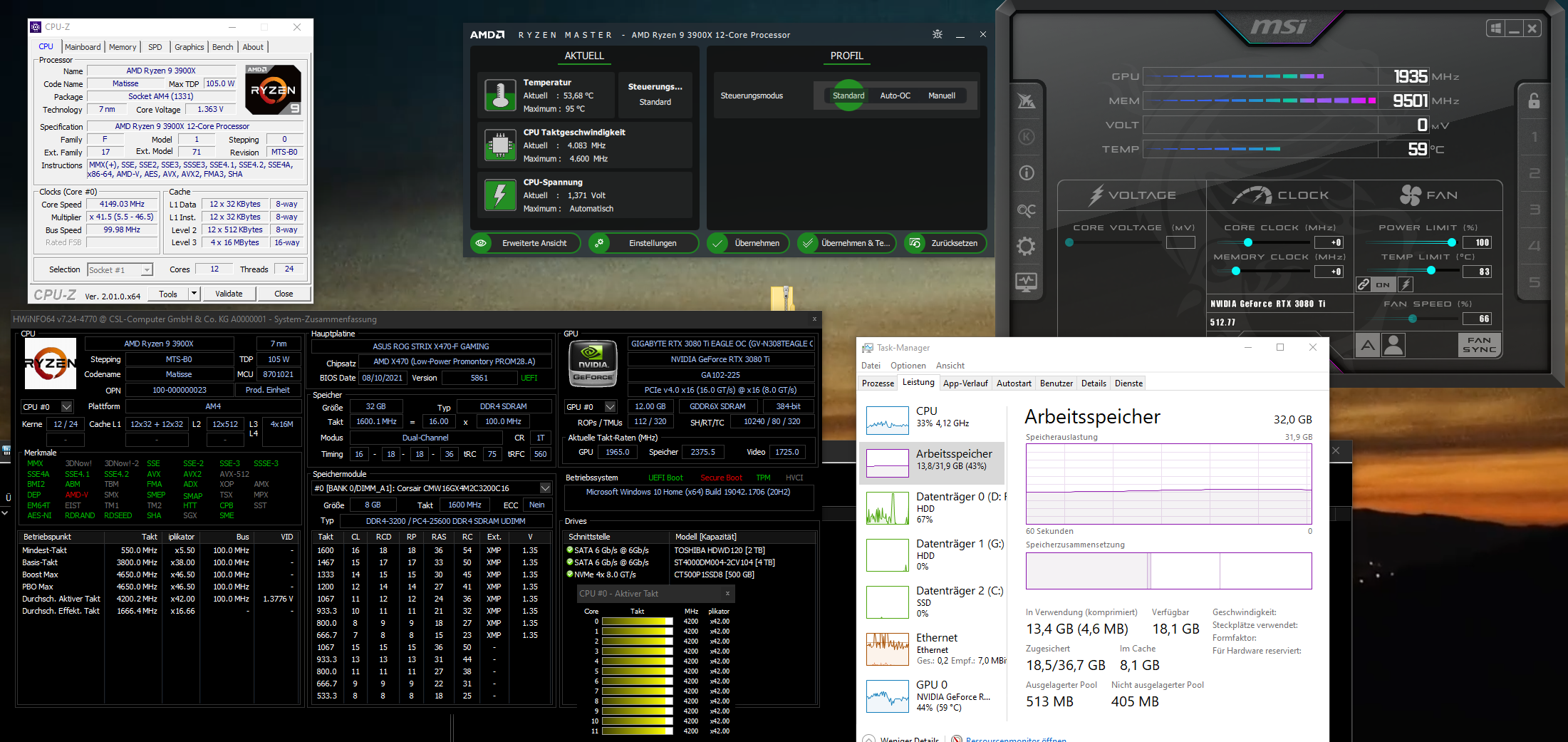The image size is (1568, 742).
Task: Select GPU 0 graph in Task Manager
Action: [887, 696]
